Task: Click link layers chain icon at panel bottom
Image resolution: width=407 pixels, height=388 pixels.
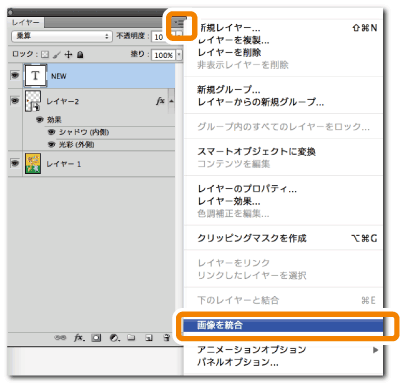Action: [60, 338]
